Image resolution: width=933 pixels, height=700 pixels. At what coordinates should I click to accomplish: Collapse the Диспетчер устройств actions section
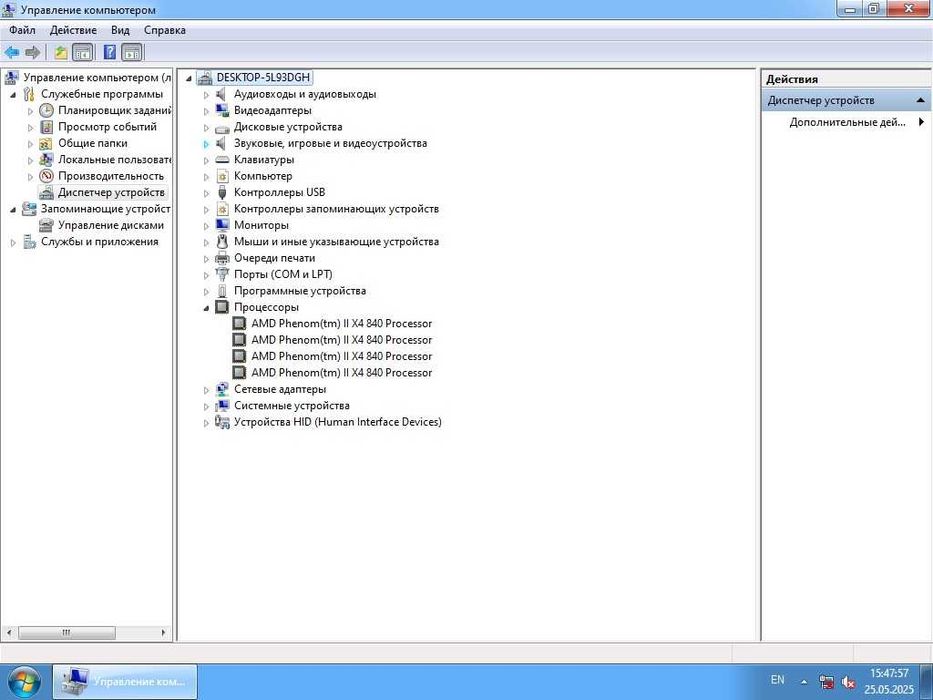[x=921, y=100]
